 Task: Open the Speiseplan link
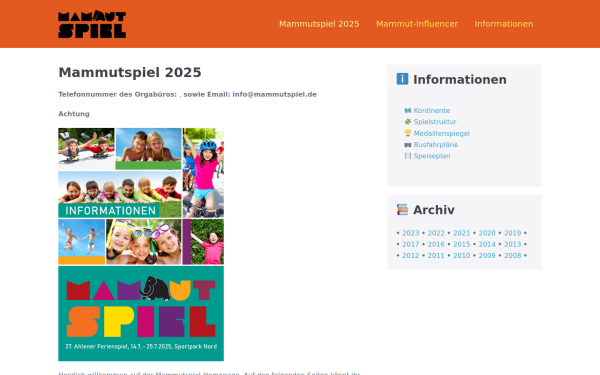point(432,156)
